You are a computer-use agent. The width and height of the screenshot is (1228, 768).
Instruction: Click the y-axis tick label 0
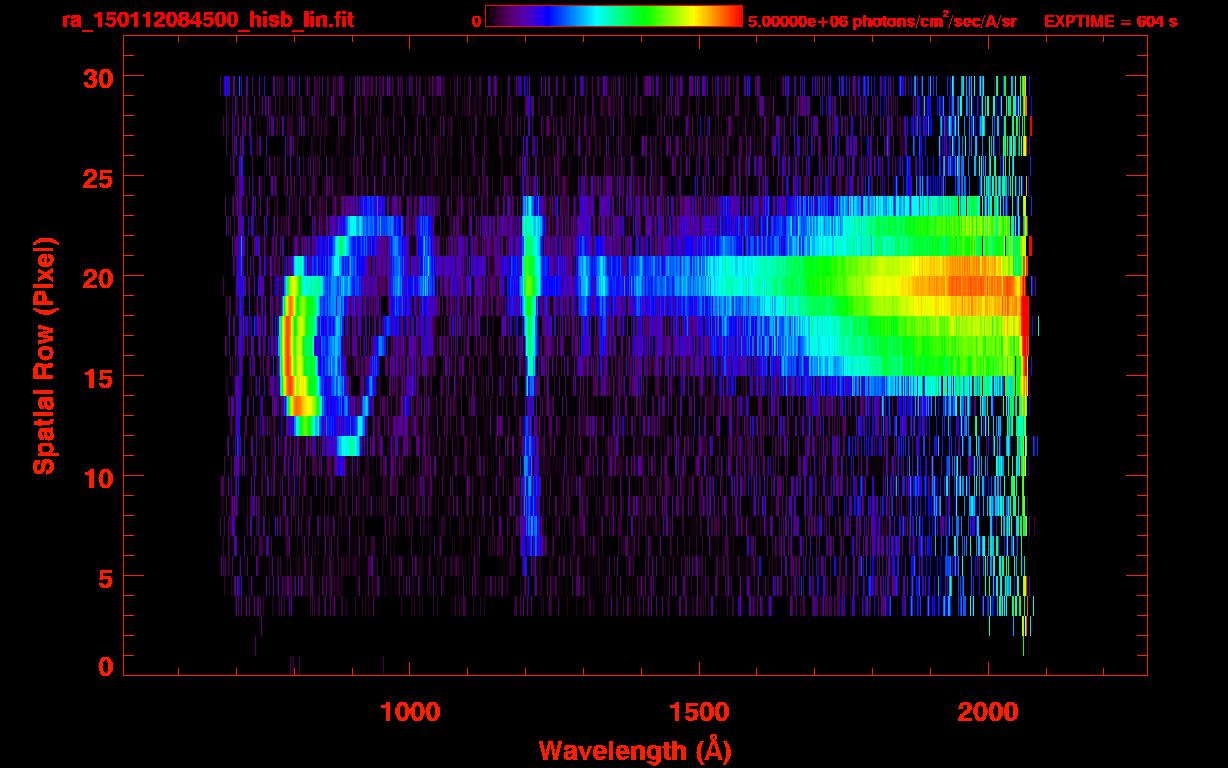(x=105, y=666)
